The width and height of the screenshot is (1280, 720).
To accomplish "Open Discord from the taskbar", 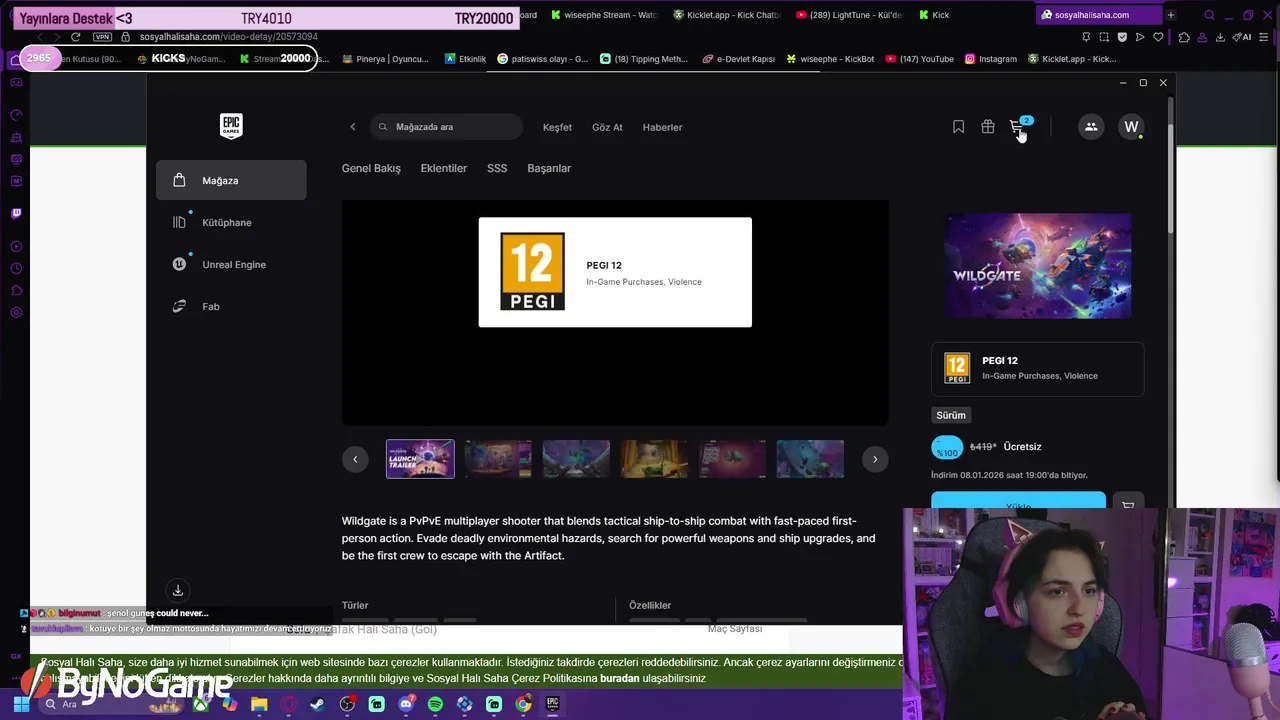I will [406, 704].
